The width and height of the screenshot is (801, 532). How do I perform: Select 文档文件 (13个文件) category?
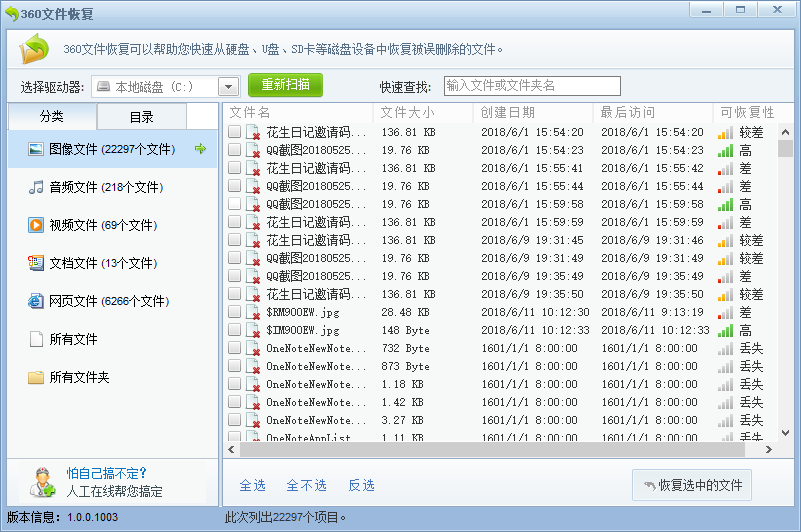pyautogui.click(x=112, y=263)
